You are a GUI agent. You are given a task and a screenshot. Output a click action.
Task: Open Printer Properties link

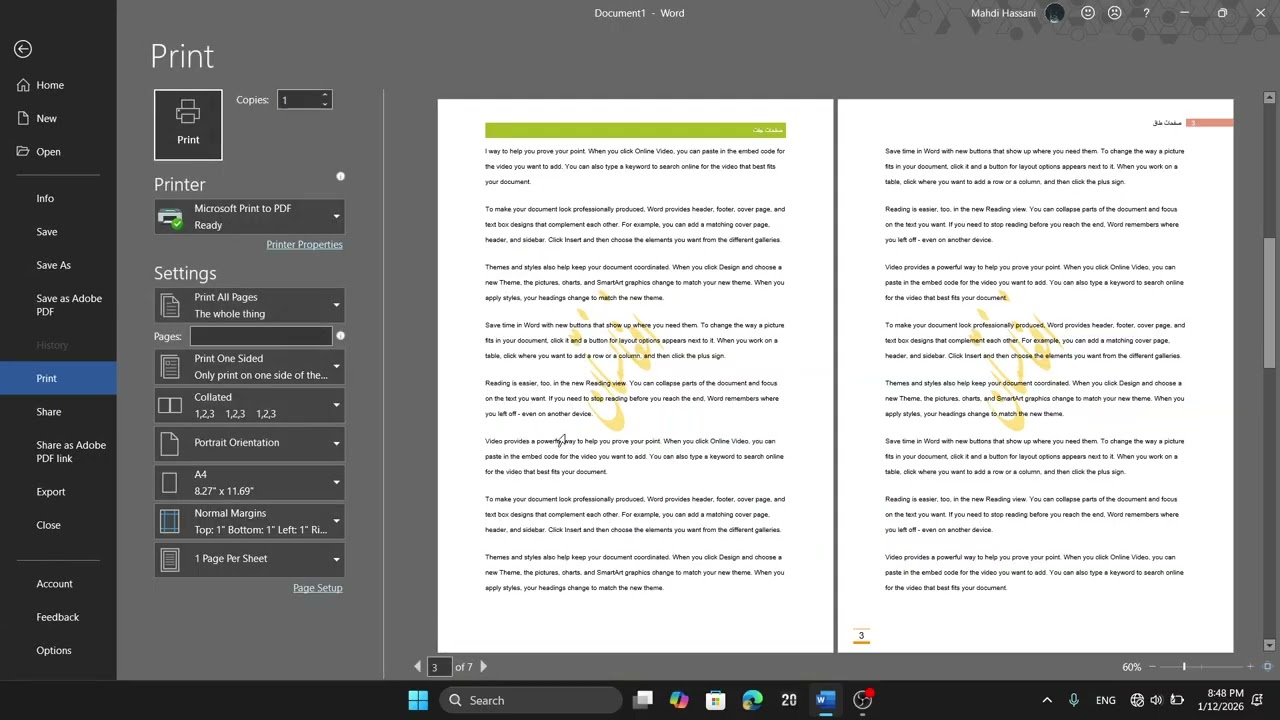304,244
